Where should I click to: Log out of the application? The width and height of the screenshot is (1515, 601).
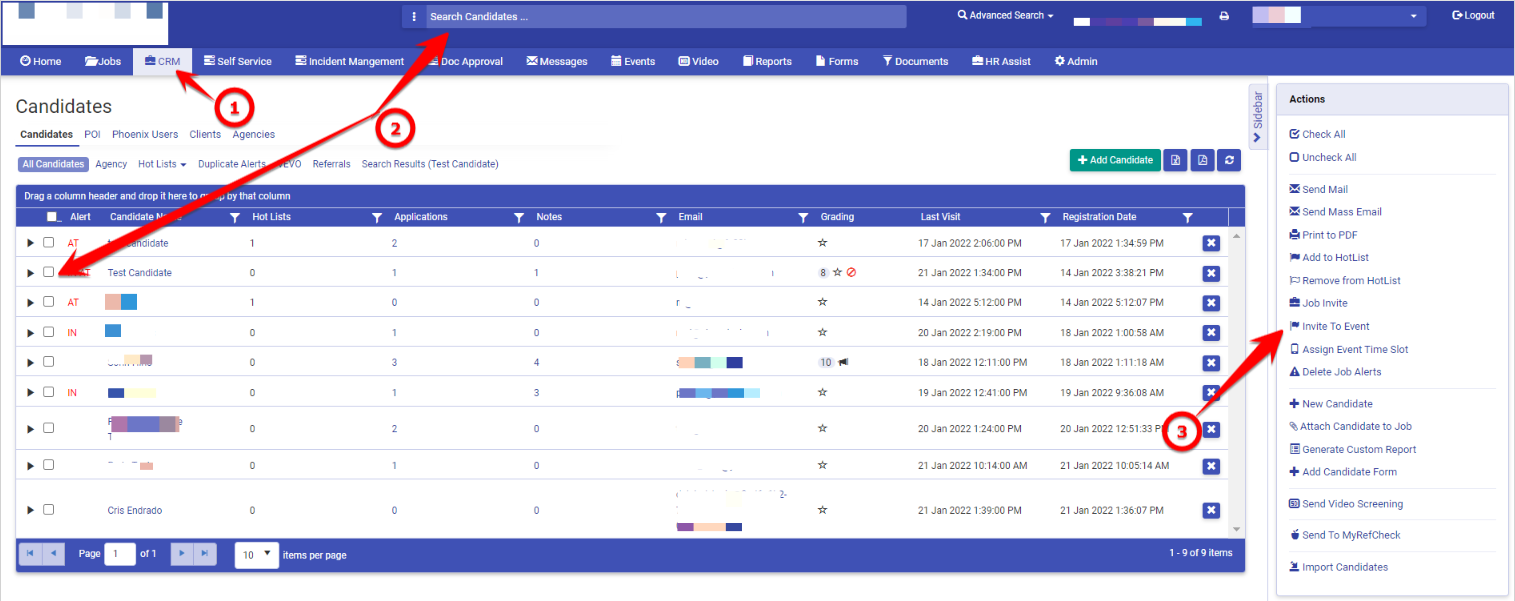pyautogui.click(x=1474, y=15)
